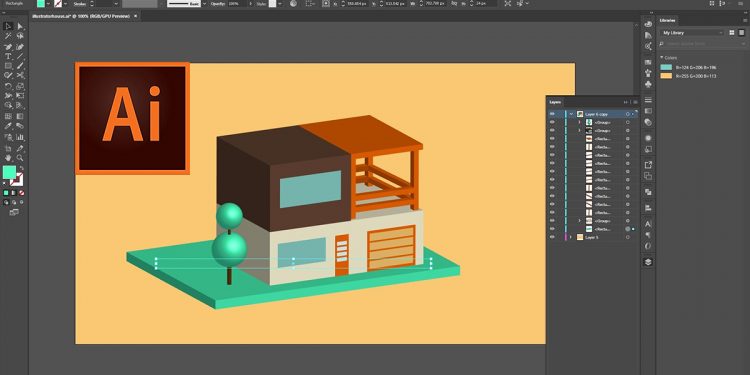Viewport: 750px width, 375px height.
Task: Open the My Library dropdown
Action: point(692,33)
